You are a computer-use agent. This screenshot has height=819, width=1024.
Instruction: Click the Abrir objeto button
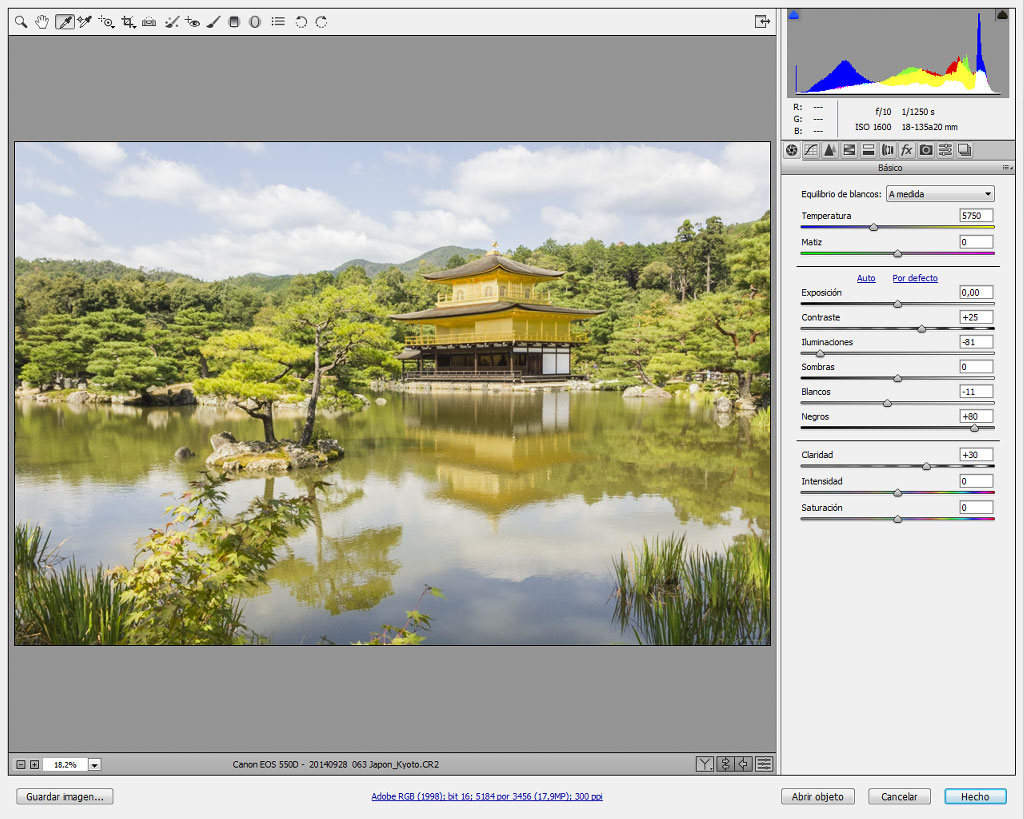tap(818, 797)
